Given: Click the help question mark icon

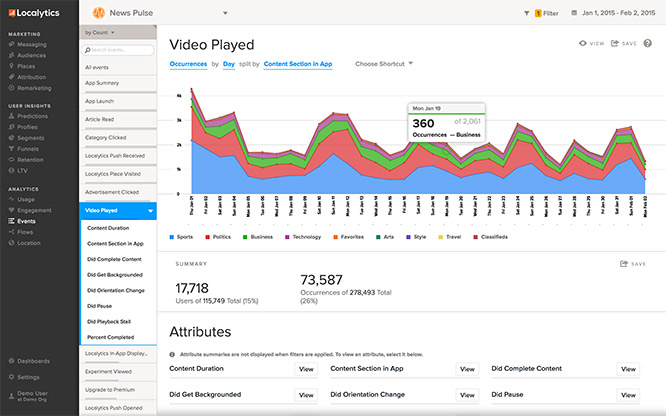Looking at the screenshot, I should click(x=647, y=44).
